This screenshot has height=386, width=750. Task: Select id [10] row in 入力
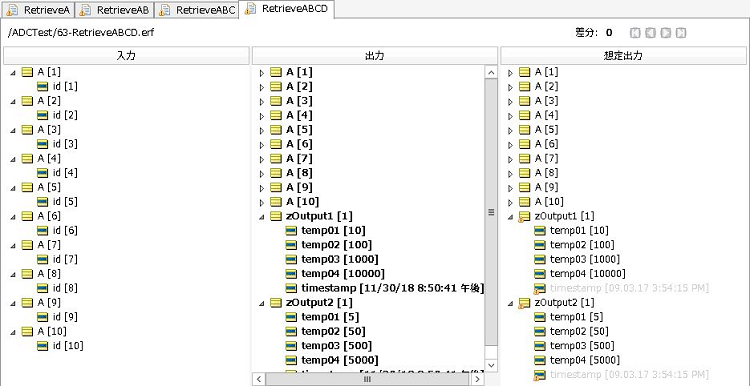[x=60, y=345]
